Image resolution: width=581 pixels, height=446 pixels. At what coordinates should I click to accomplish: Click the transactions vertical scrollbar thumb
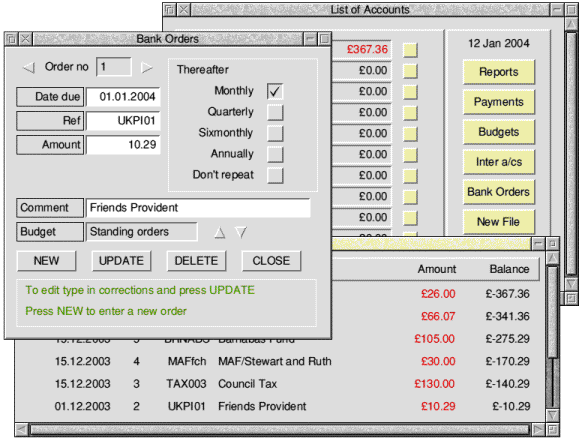click(552, 311)
